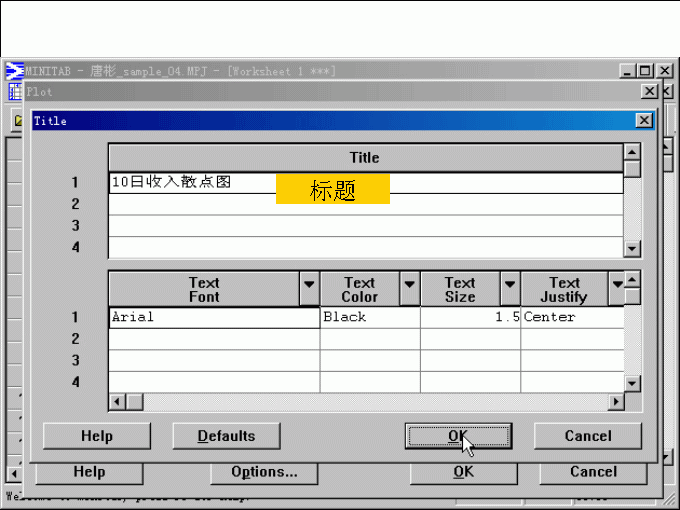Click the OK button in Title dialog

point(458,436)
